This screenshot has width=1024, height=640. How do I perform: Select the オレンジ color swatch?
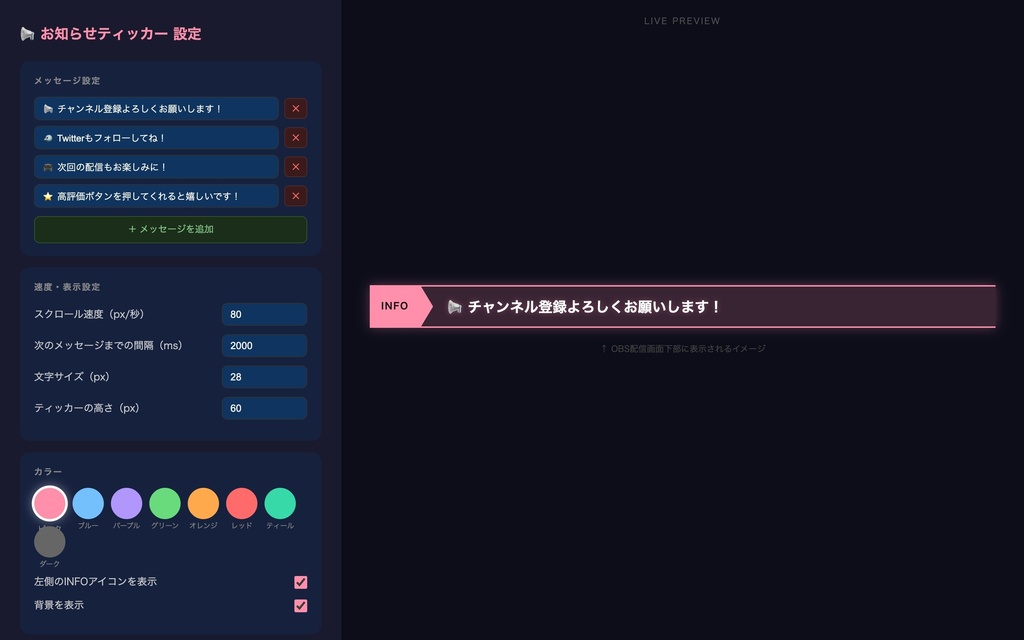coord(203,503)
